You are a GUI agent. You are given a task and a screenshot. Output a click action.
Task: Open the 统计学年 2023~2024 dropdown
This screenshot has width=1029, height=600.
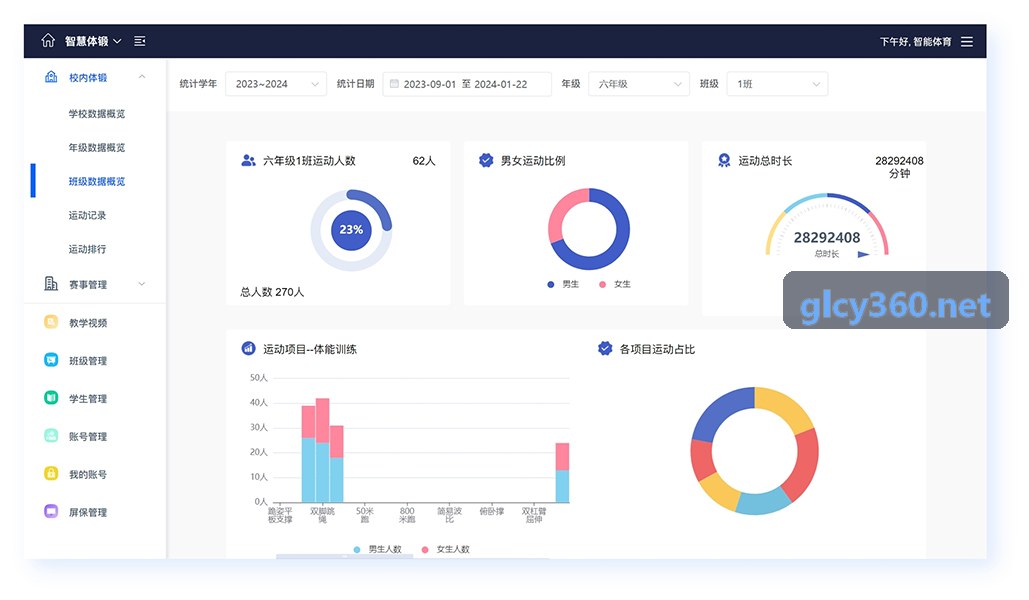276,84
